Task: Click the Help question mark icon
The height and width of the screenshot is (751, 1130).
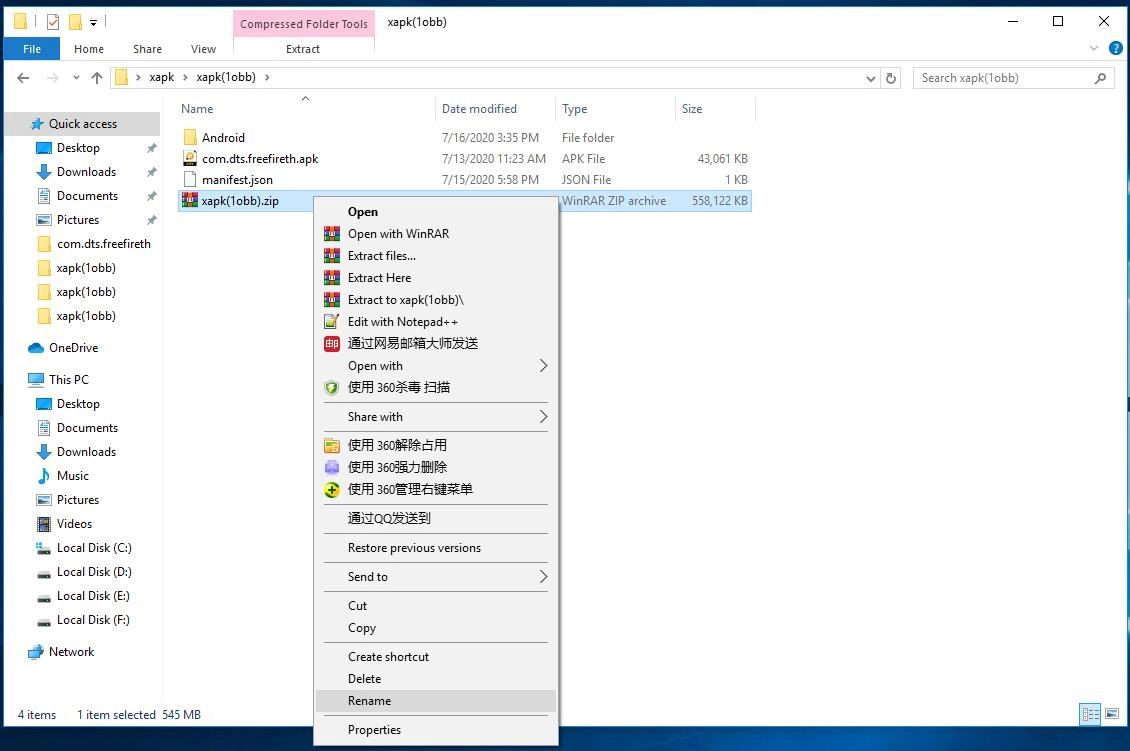Action: [x=1116, y=48]
